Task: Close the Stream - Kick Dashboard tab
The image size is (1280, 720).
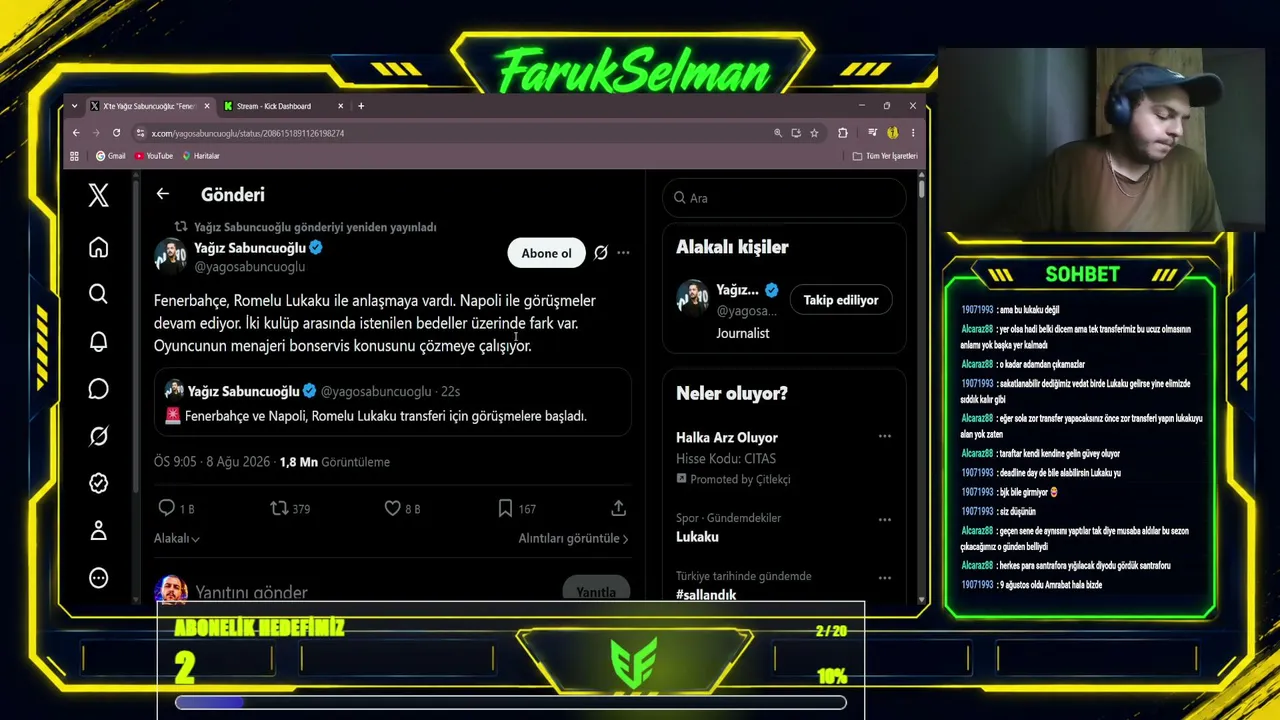Action: (x=341, y=106)
